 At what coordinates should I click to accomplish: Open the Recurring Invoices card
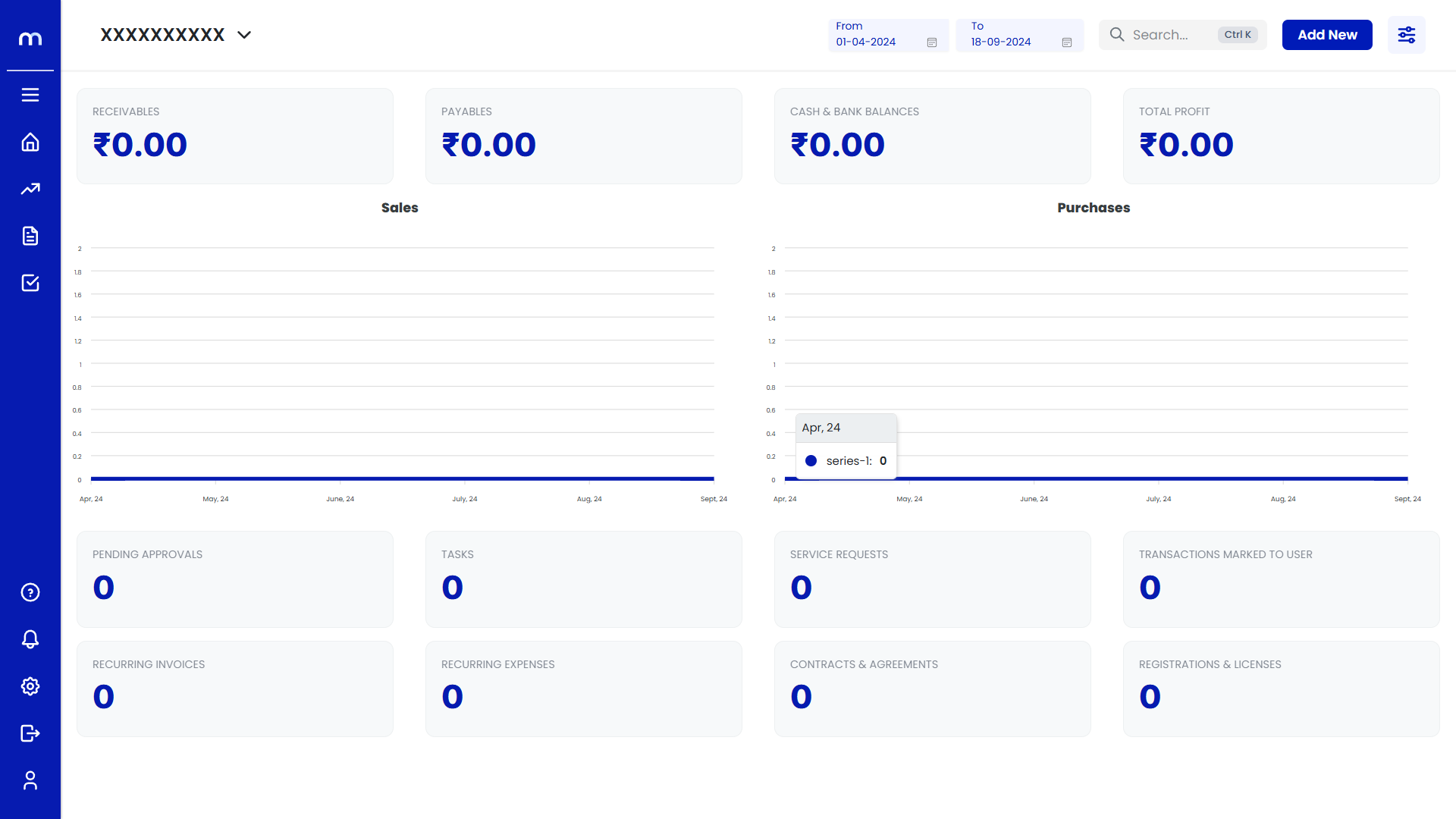pyautogui.click(x=235, y=689)
